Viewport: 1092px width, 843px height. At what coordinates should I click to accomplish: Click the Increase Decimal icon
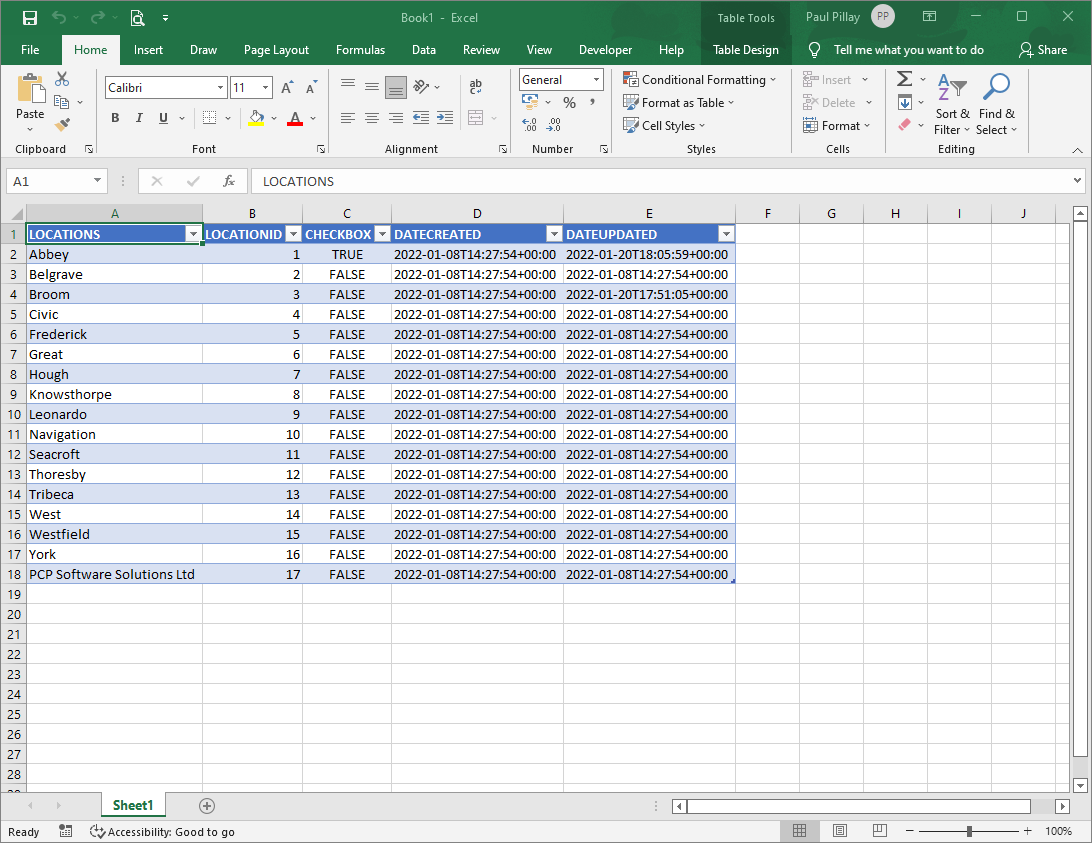529,125
